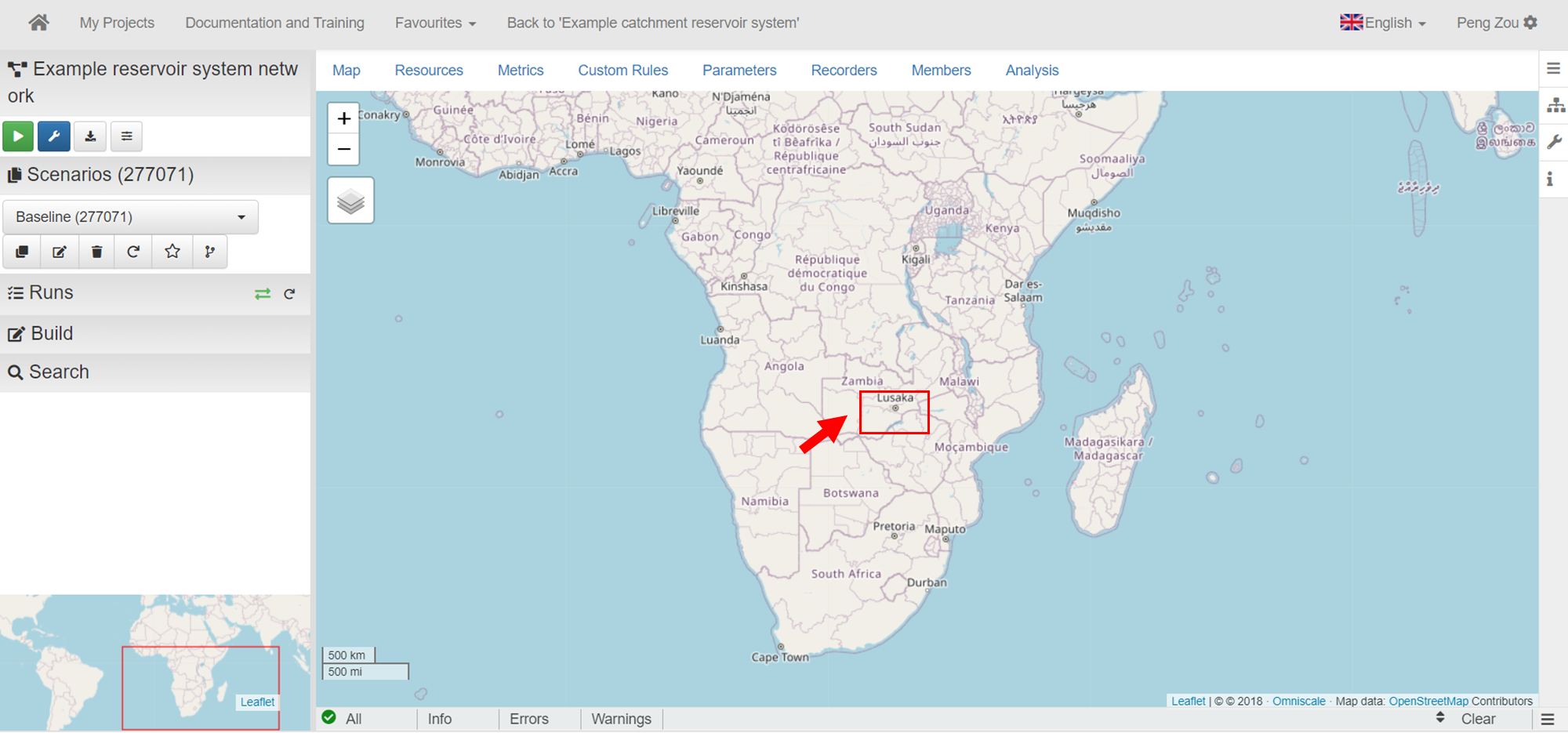
Task: Open the English language dropdown
Action: click(x=1383, y=23)
